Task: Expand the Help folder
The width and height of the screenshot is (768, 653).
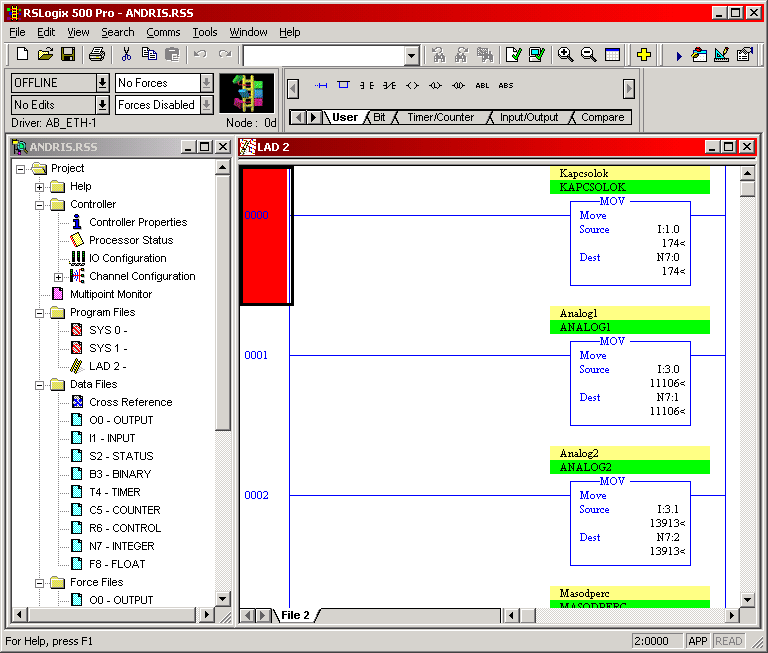Action: click(39, 187)
